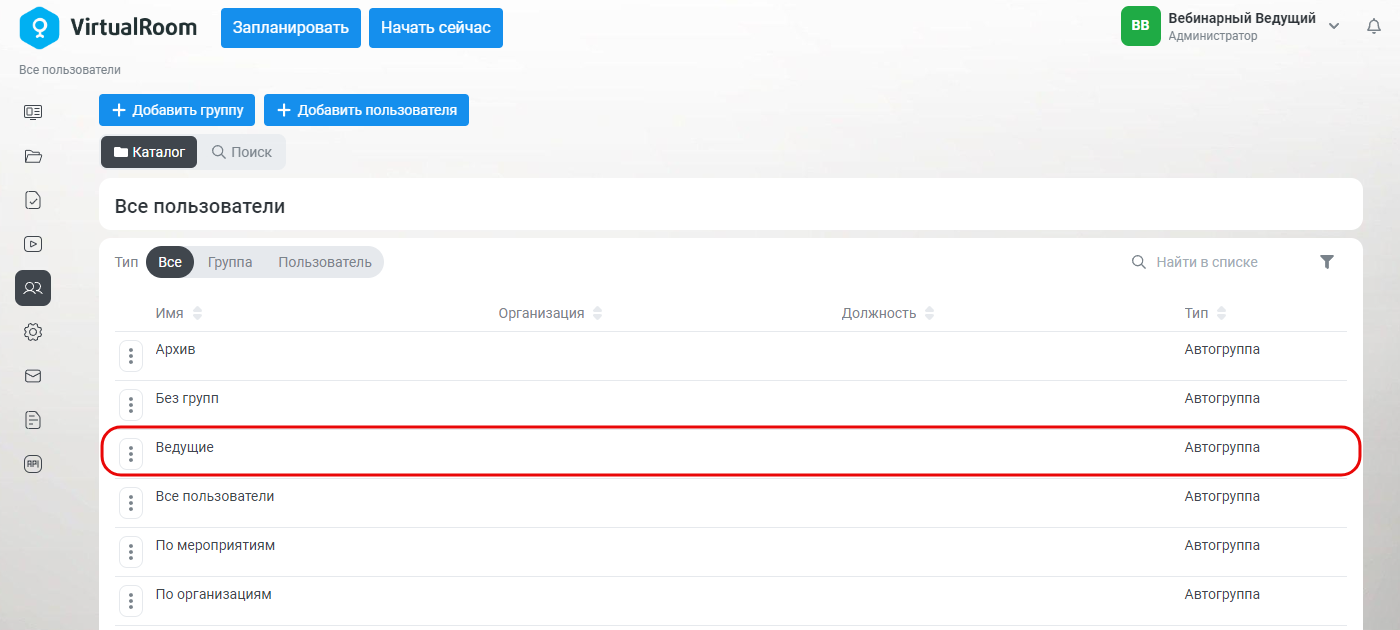Click the notification bell icon
This screenshot has height=630, width=1400.
1374,27
